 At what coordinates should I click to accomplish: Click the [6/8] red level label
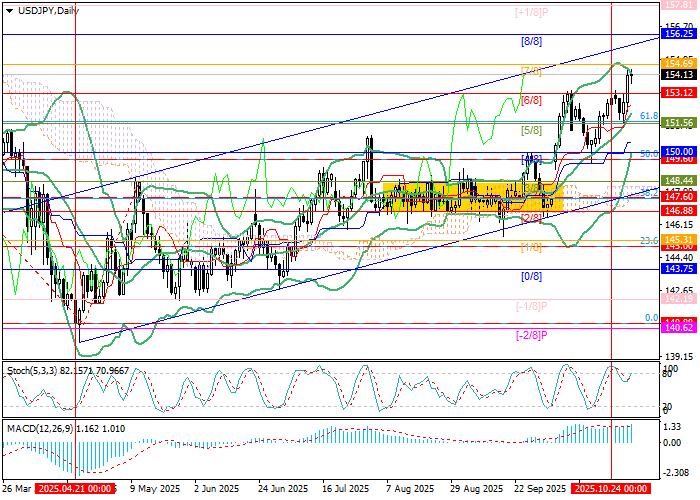click(531, 101)
